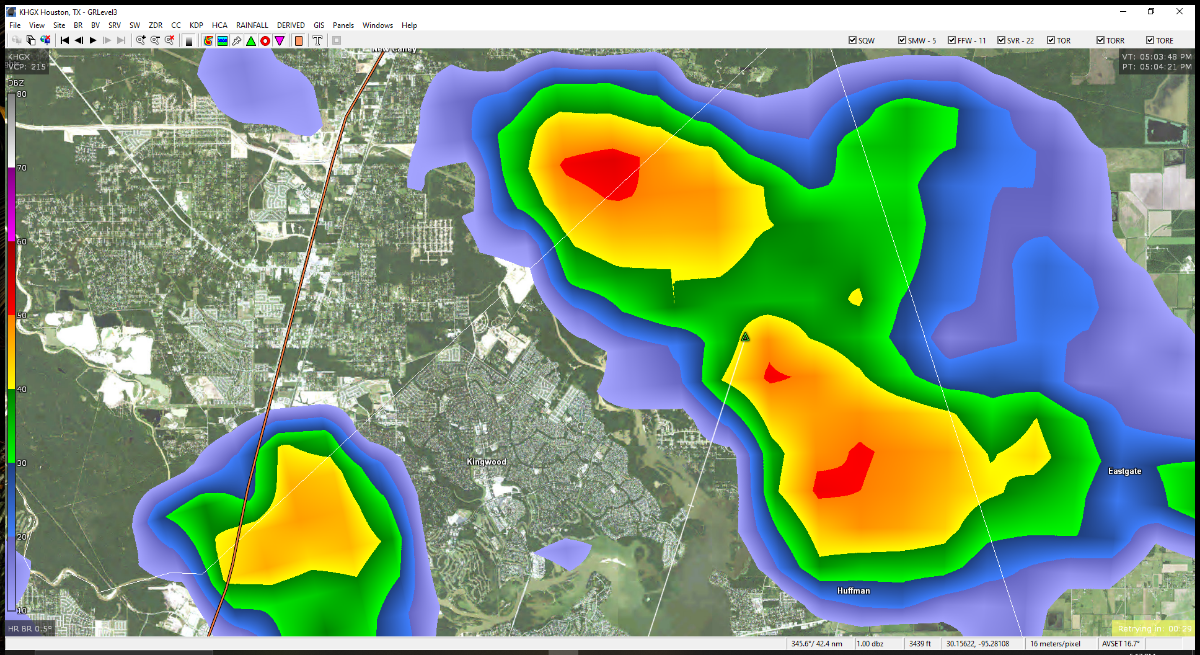Uncheck the SVR - 22 checkbox
This screenshot has width=1200, height=655.
tap(1000, 40)
